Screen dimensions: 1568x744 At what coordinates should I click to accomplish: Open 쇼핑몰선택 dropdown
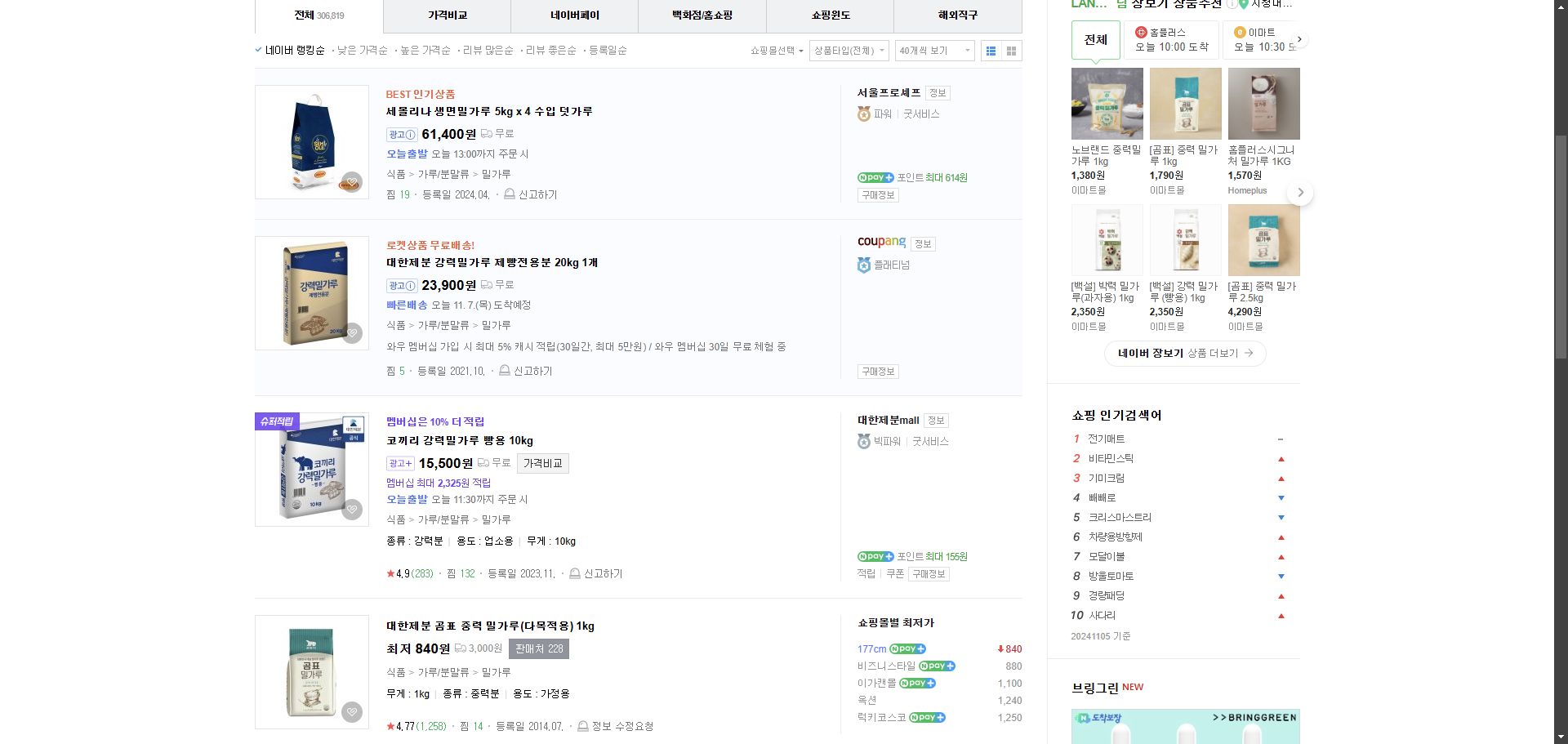pos(777,51)
